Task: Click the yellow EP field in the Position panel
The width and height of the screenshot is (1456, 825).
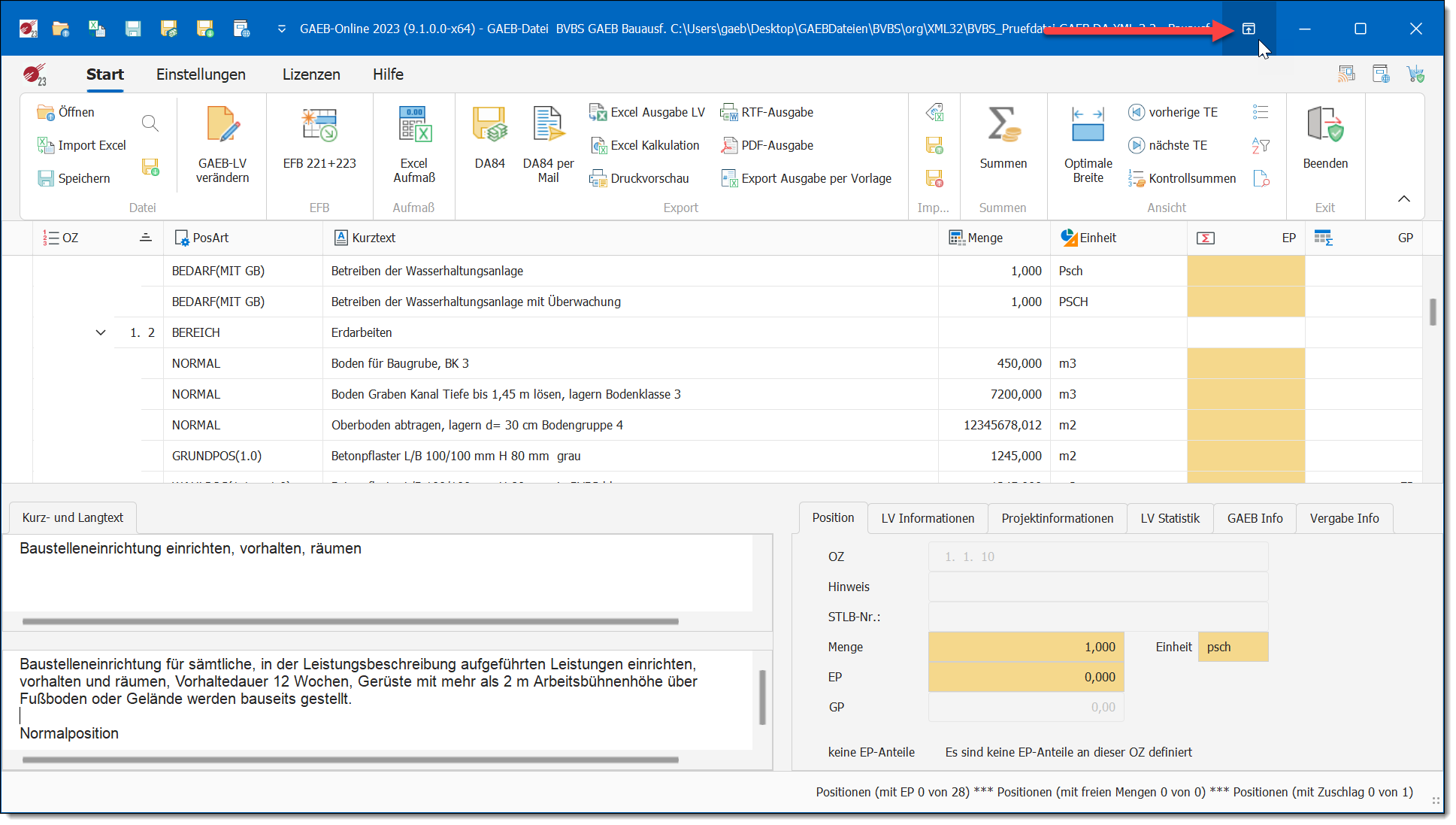Action: point(1026,677)
